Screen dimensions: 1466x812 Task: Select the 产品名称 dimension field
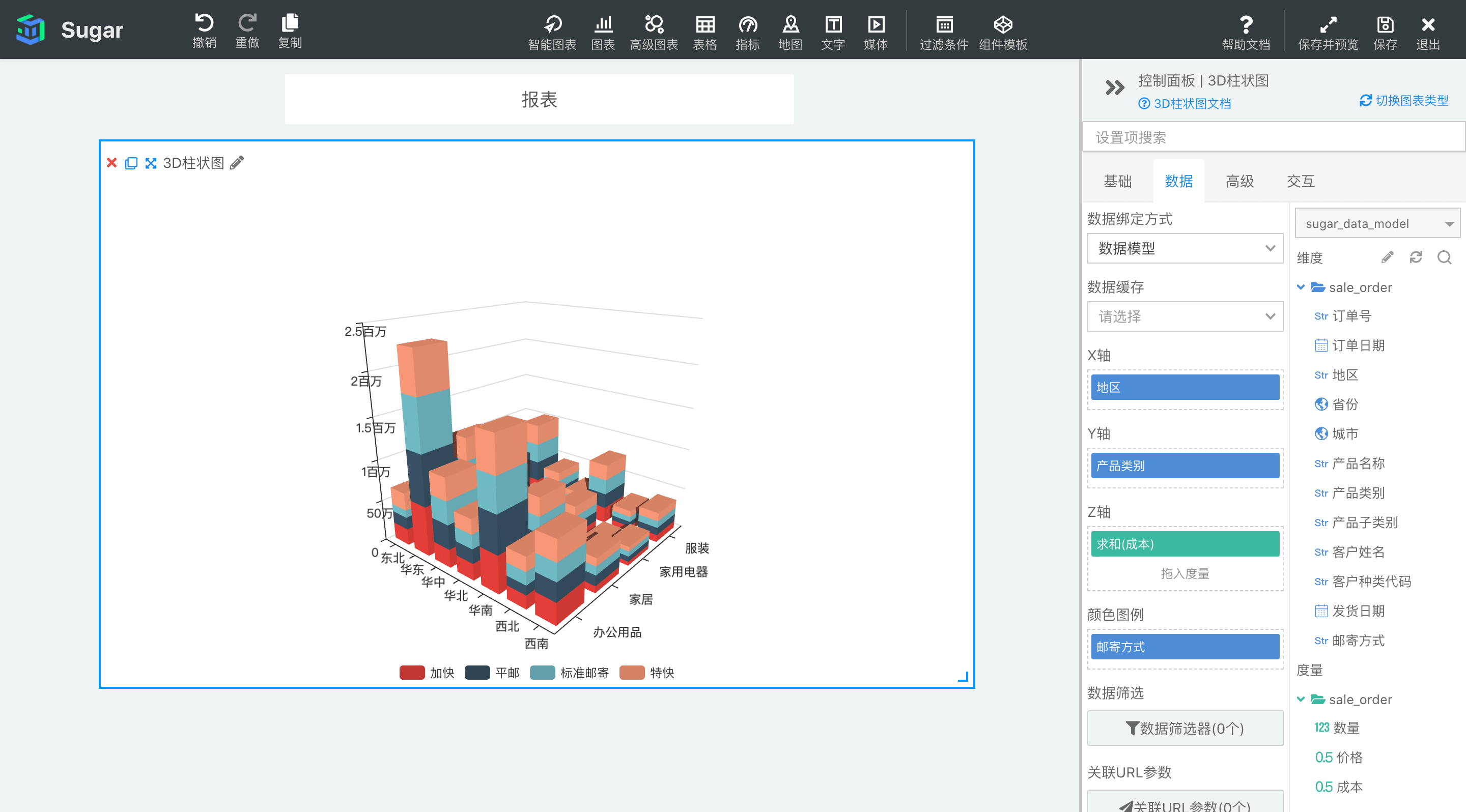[1349, 464]
